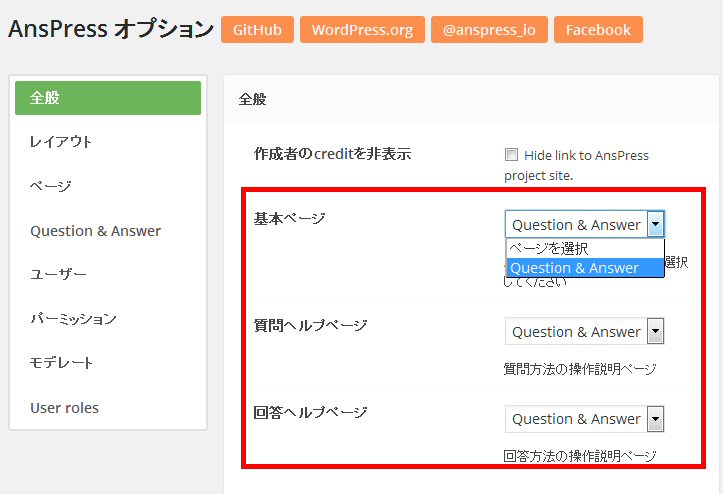The image size is (723, 494).
Task: Click the 質問方法の操作説明ページ description text
Action: (580, 369)
